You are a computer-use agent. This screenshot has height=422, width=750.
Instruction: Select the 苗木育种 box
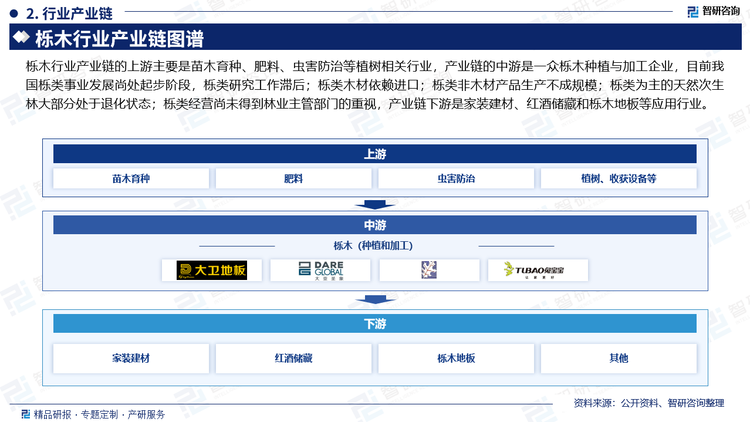coord(131,178)
